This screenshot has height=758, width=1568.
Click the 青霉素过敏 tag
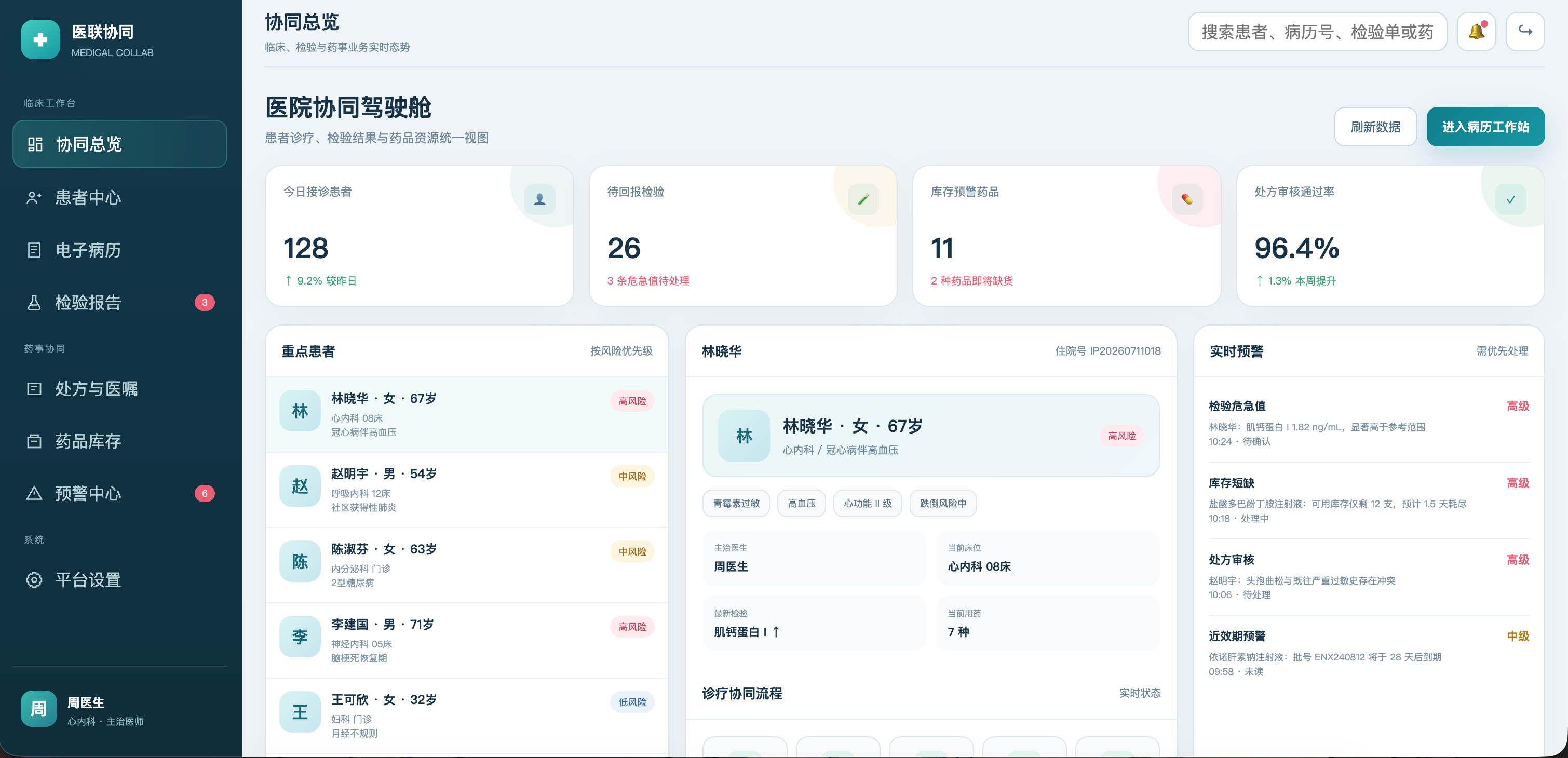pyautogui.click(x=736, y=504)
